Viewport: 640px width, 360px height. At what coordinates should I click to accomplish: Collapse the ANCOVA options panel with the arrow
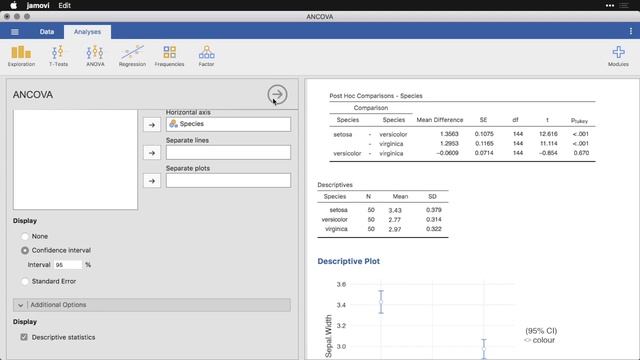coord(277,95)
